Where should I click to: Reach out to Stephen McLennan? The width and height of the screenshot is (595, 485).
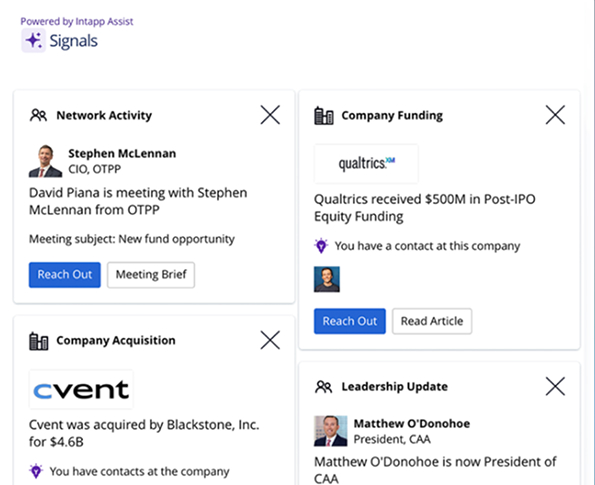point(65,275)
